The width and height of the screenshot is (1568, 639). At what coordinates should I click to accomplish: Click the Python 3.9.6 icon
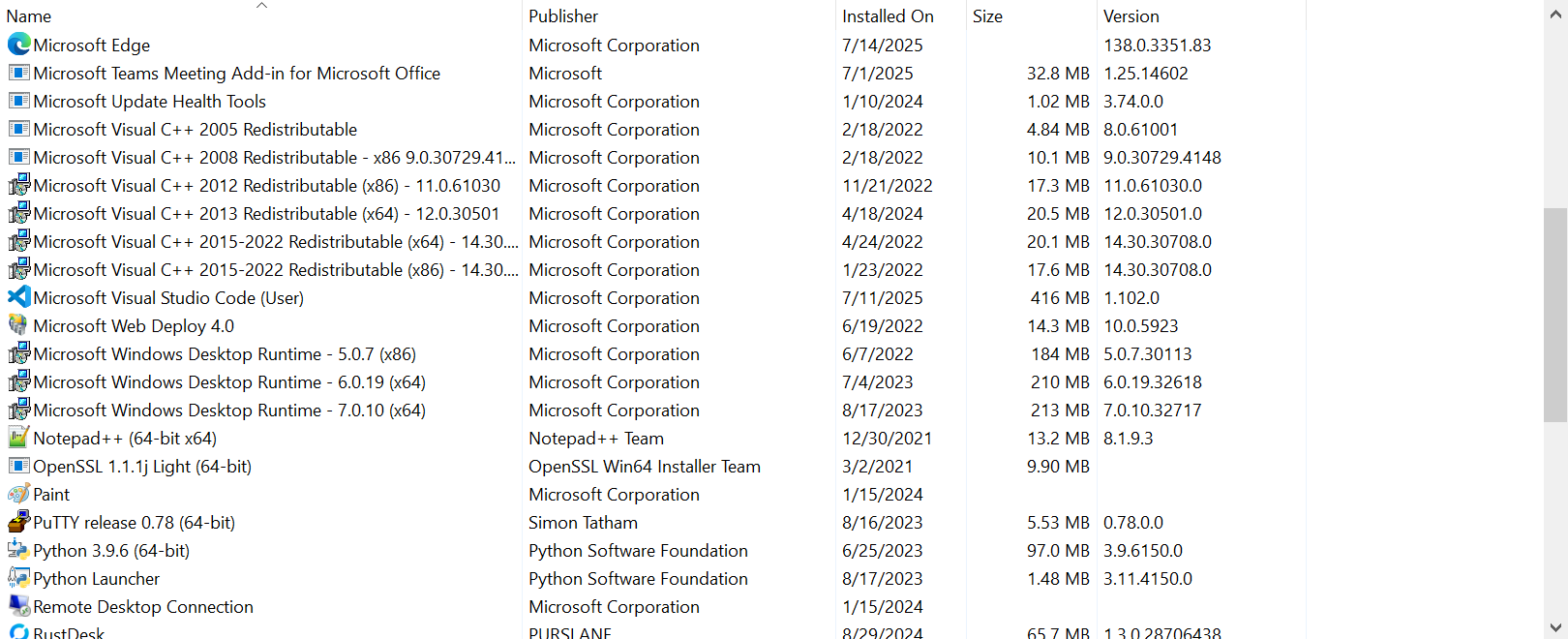pos(18,550)
